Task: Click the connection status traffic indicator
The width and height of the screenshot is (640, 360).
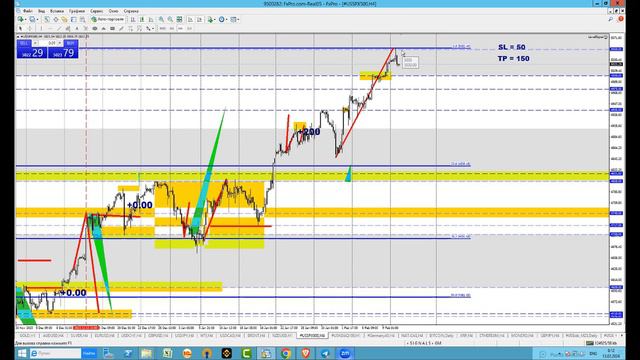Action: (602, 343)
